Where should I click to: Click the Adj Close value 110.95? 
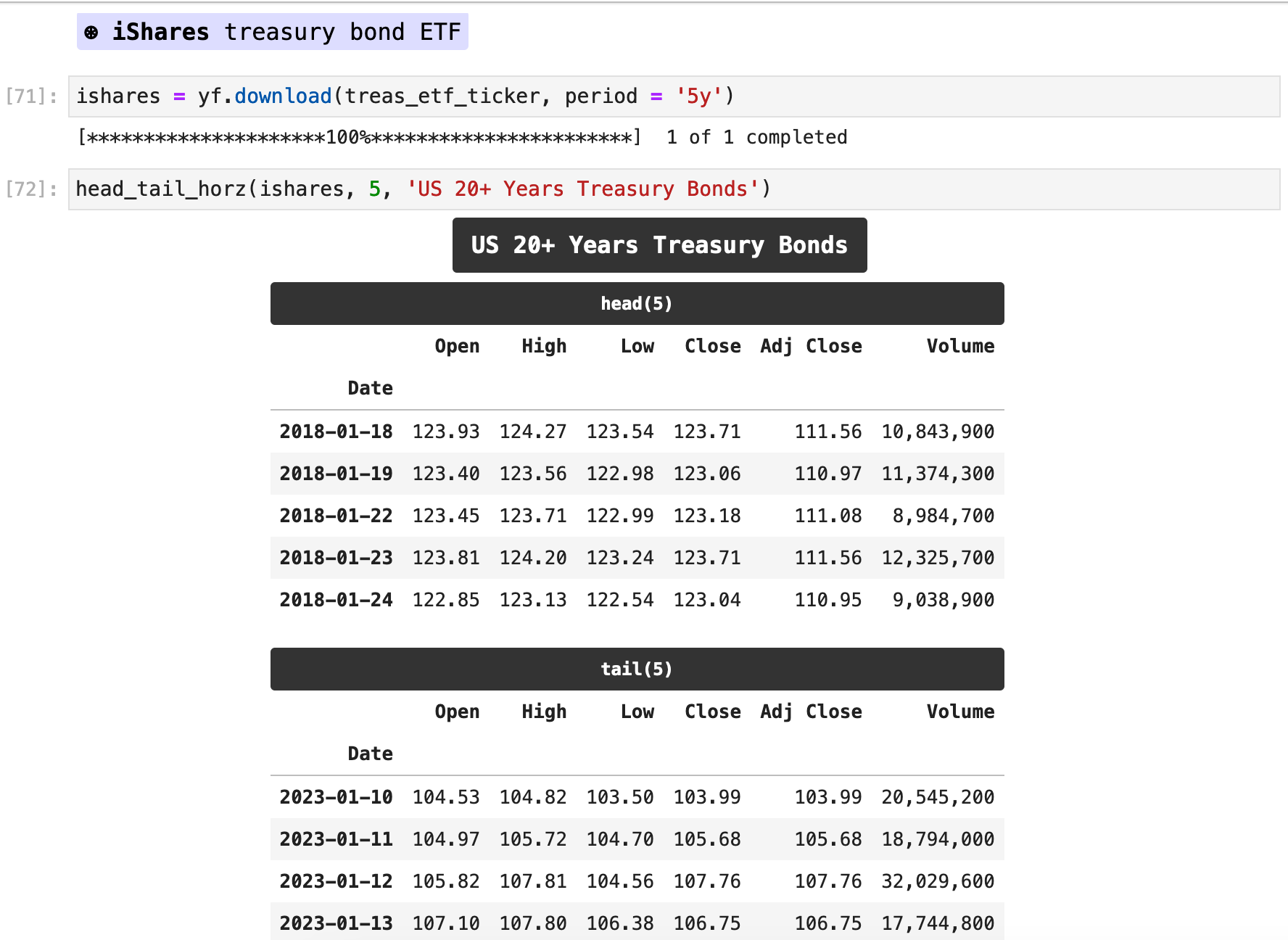click(x=828, y=601)
